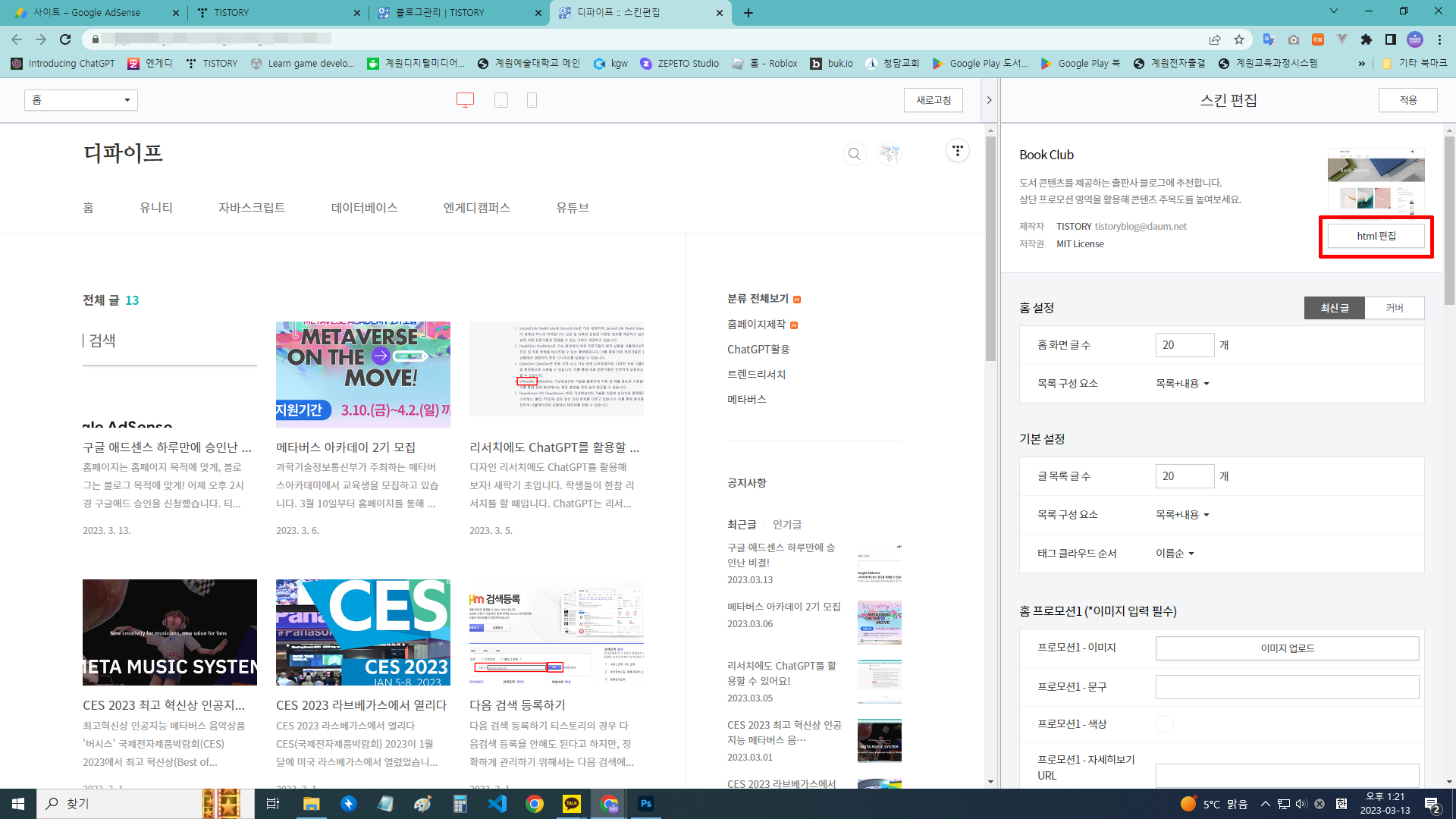1456x819 pixels.
Task: Open Photoshop from the taskbar
Action: tap(646, 804)
